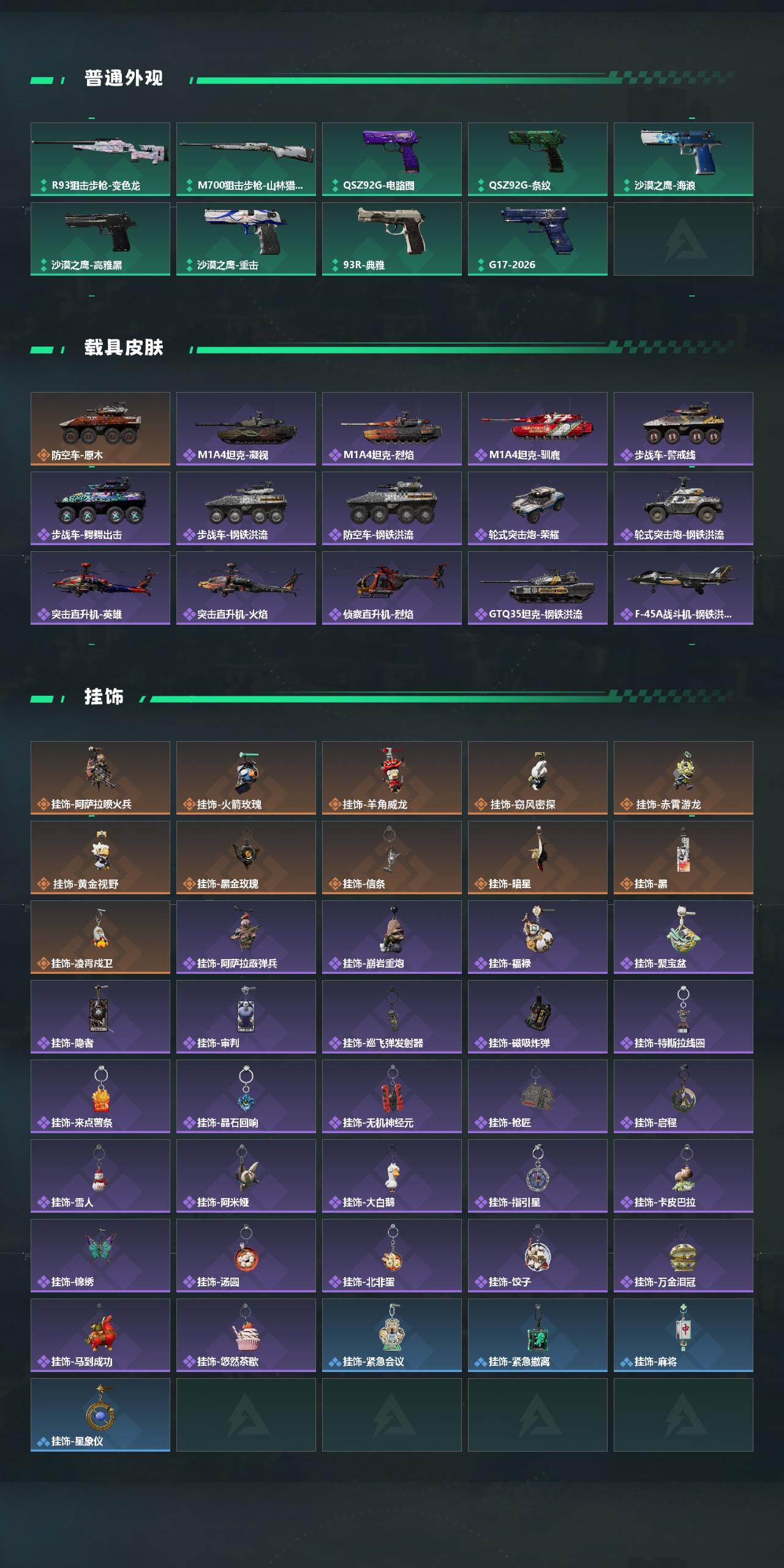Click the 挂饰-星象仪 charm icon

100,1408
